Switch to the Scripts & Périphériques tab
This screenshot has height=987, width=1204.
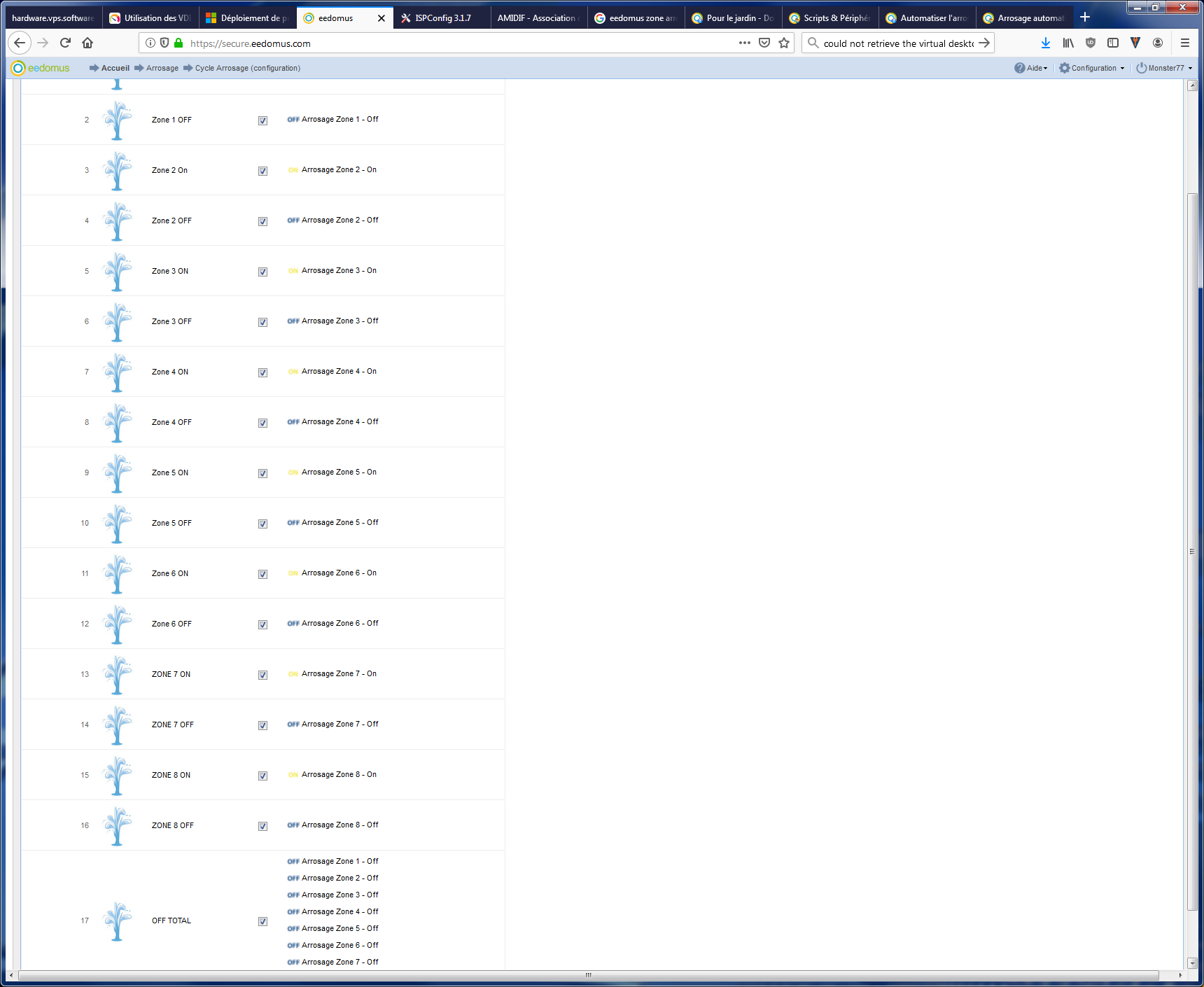[829, 17]
